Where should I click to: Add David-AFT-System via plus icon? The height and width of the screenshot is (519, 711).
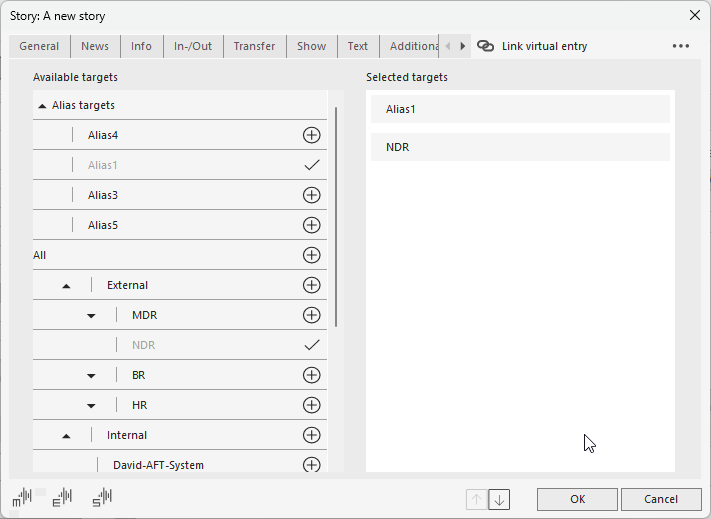pyautogui.click(x=311, y=464)
